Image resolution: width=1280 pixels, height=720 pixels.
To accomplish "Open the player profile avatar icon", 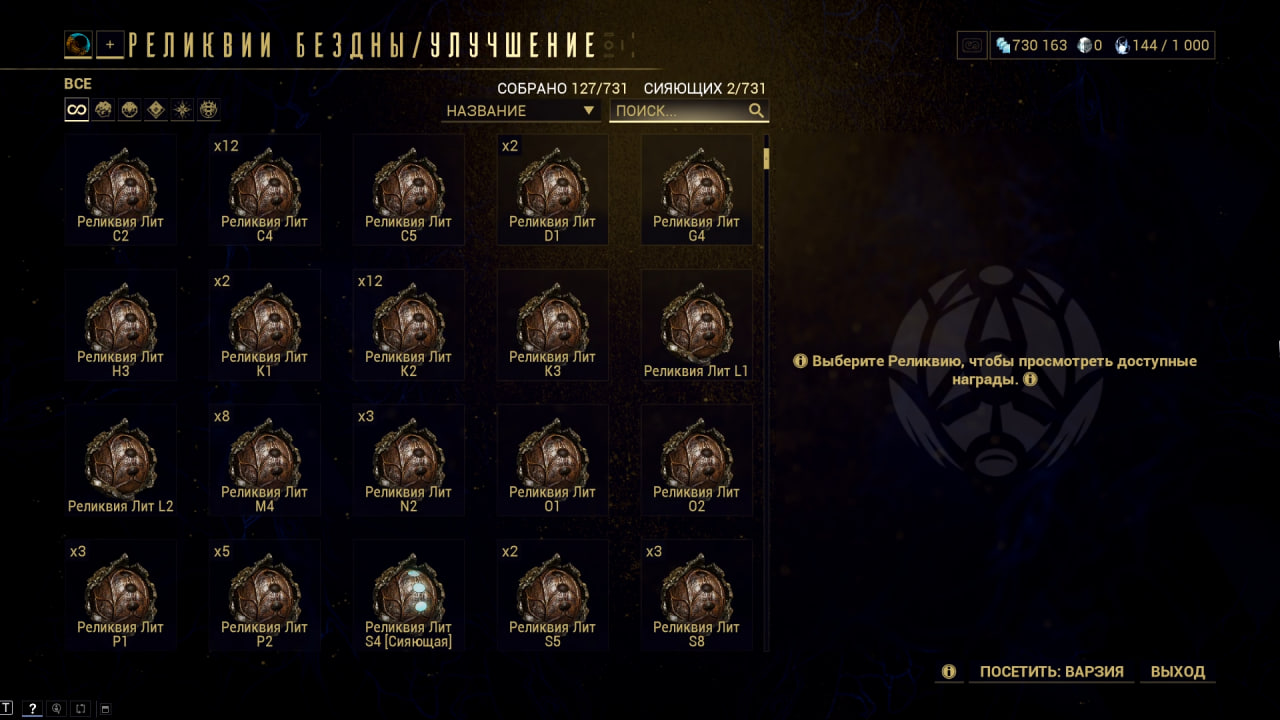I will pos(78,45).
